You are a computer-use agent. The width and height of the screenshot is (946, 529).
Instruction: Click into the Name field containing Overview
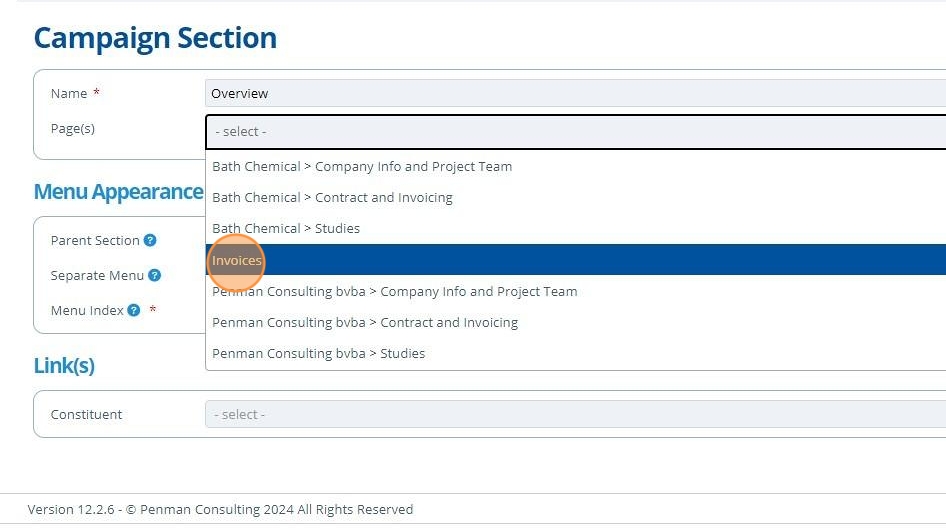click(575, 94)
